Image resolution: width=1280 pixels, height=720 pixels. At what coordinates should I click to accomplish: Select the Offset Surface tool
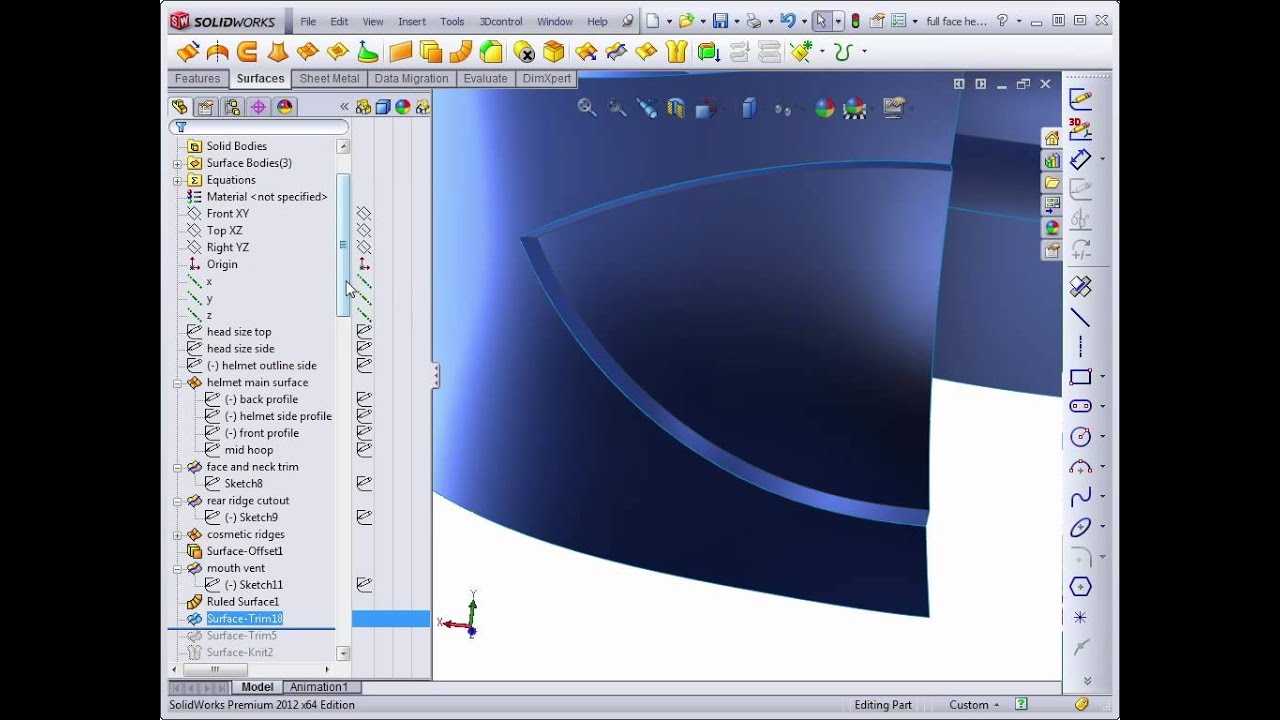(x=431, y=52)
